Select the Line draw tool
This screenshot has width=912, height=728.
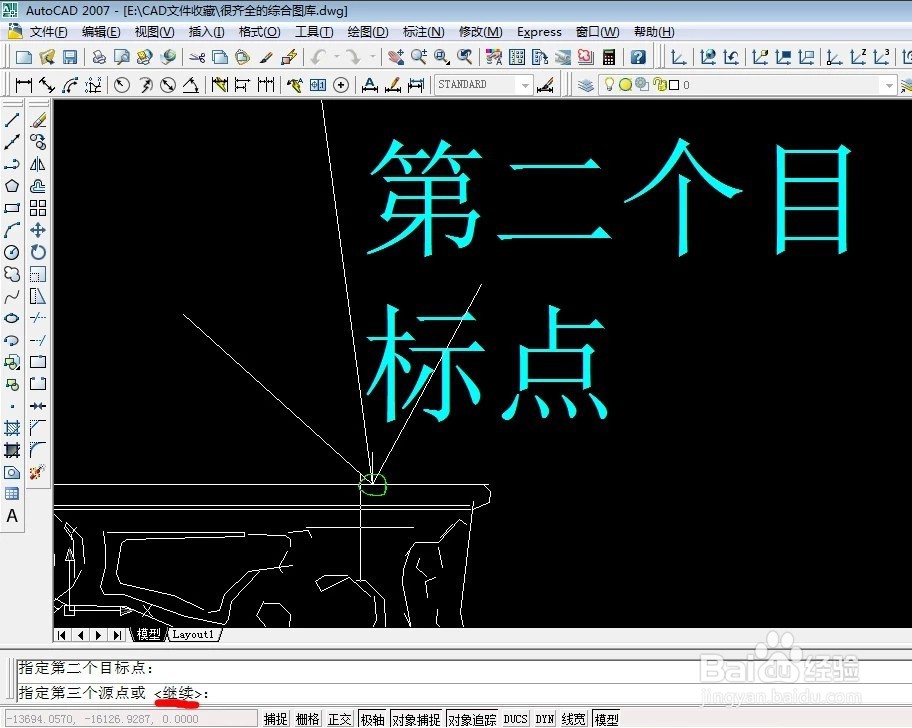coord(12,120)
